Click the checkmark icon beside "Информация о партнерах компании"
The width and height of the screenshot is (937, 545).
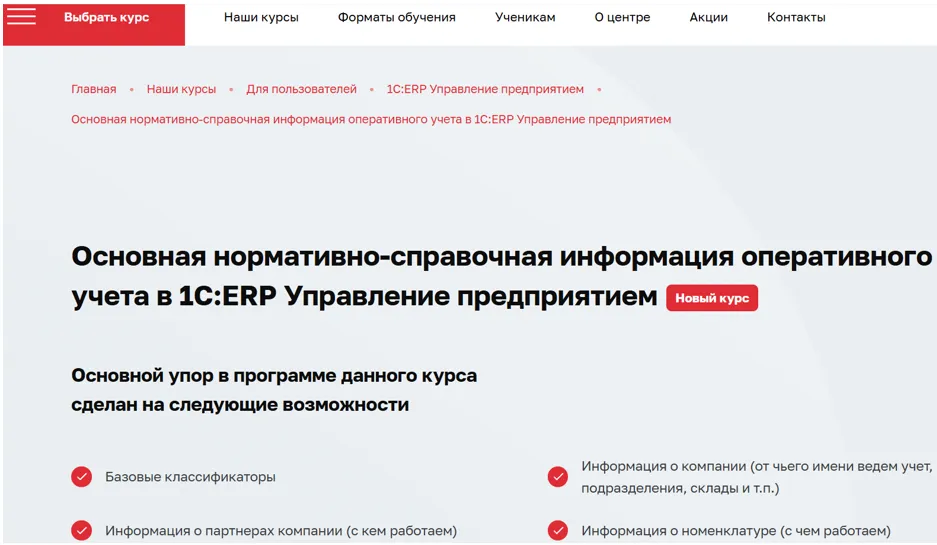click(x=82, y=531)
